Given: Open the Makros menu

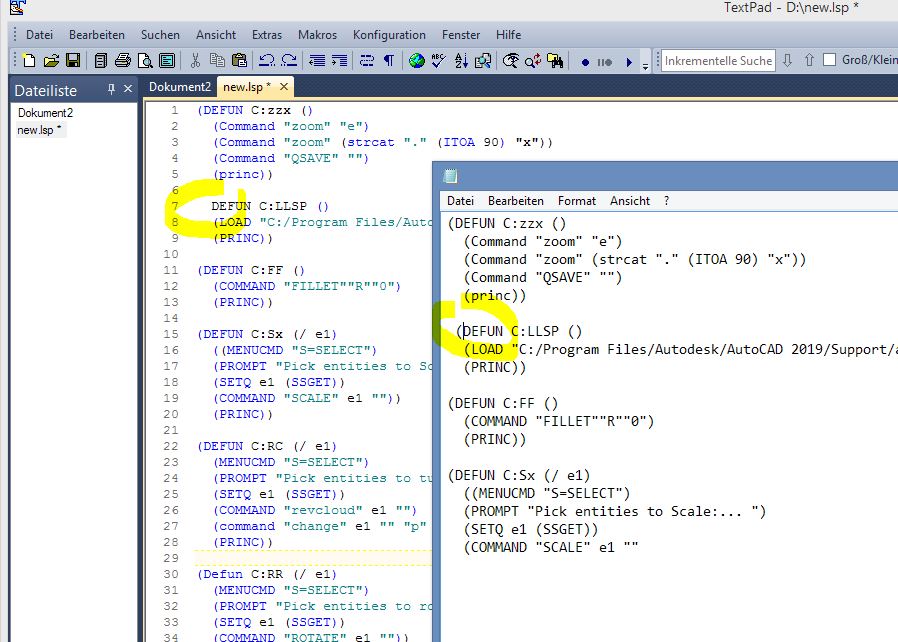Looking at the screenshot, I should (x=317, y=34).
